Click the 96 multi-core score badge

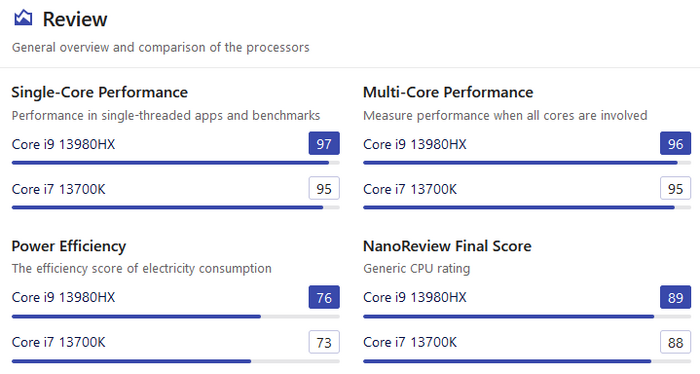tap(675, 144)
